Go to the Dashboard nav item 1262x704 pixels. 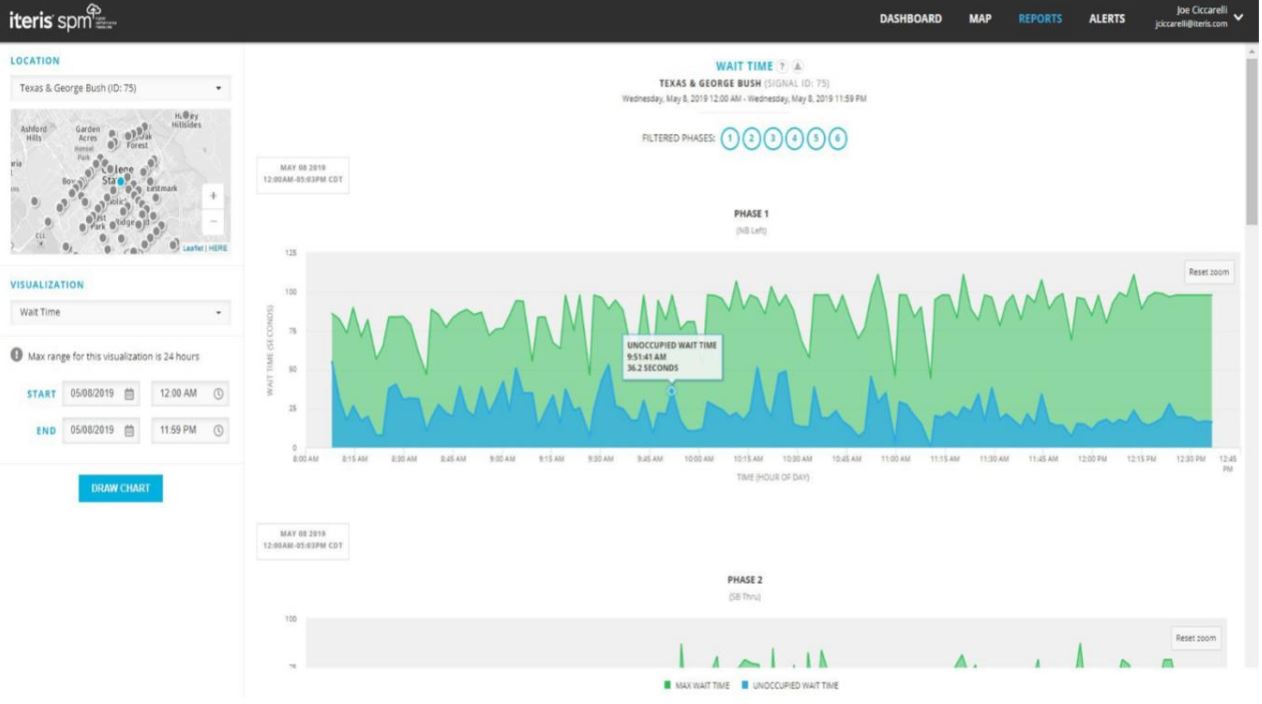click(x=910, y=18)
